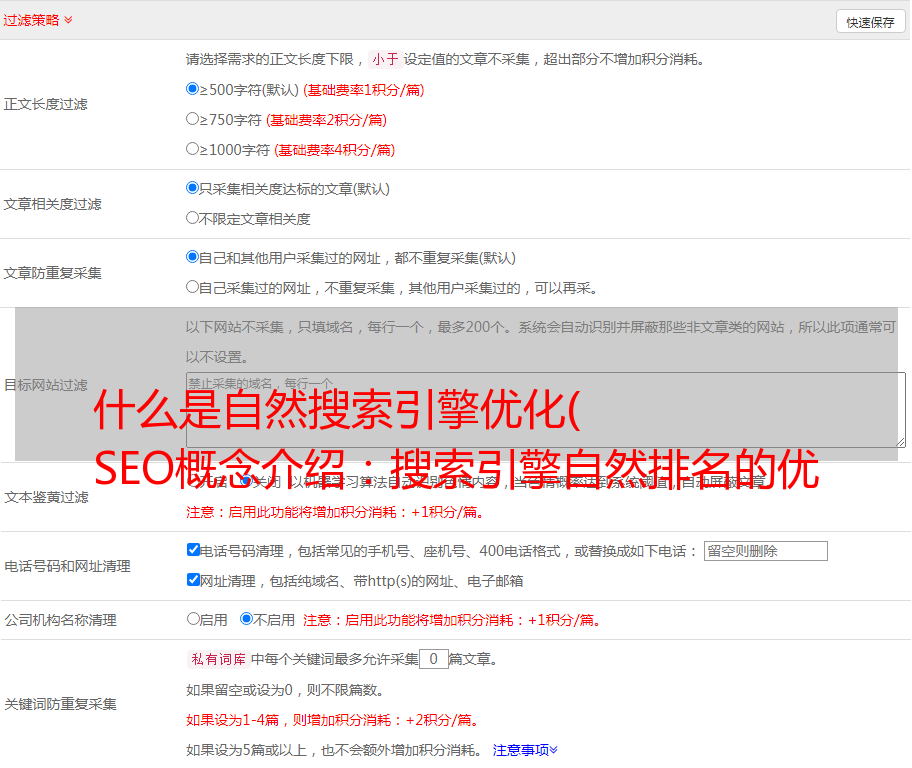Select 自己和其他用户采集过的网址 no-repeat option
The width and height of the screenshot is (912, 768).
click(193, 257)
